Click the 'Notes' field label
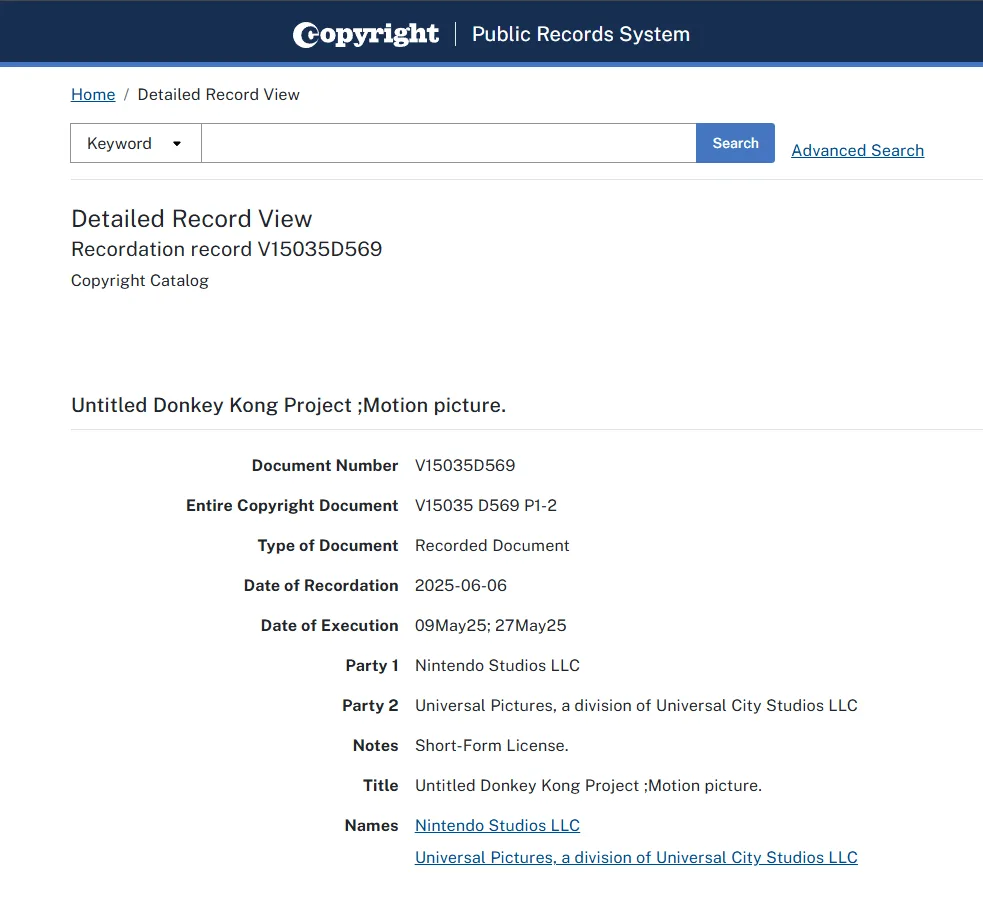Viewport: 983px width, 901px height. [x=376, y=746]
